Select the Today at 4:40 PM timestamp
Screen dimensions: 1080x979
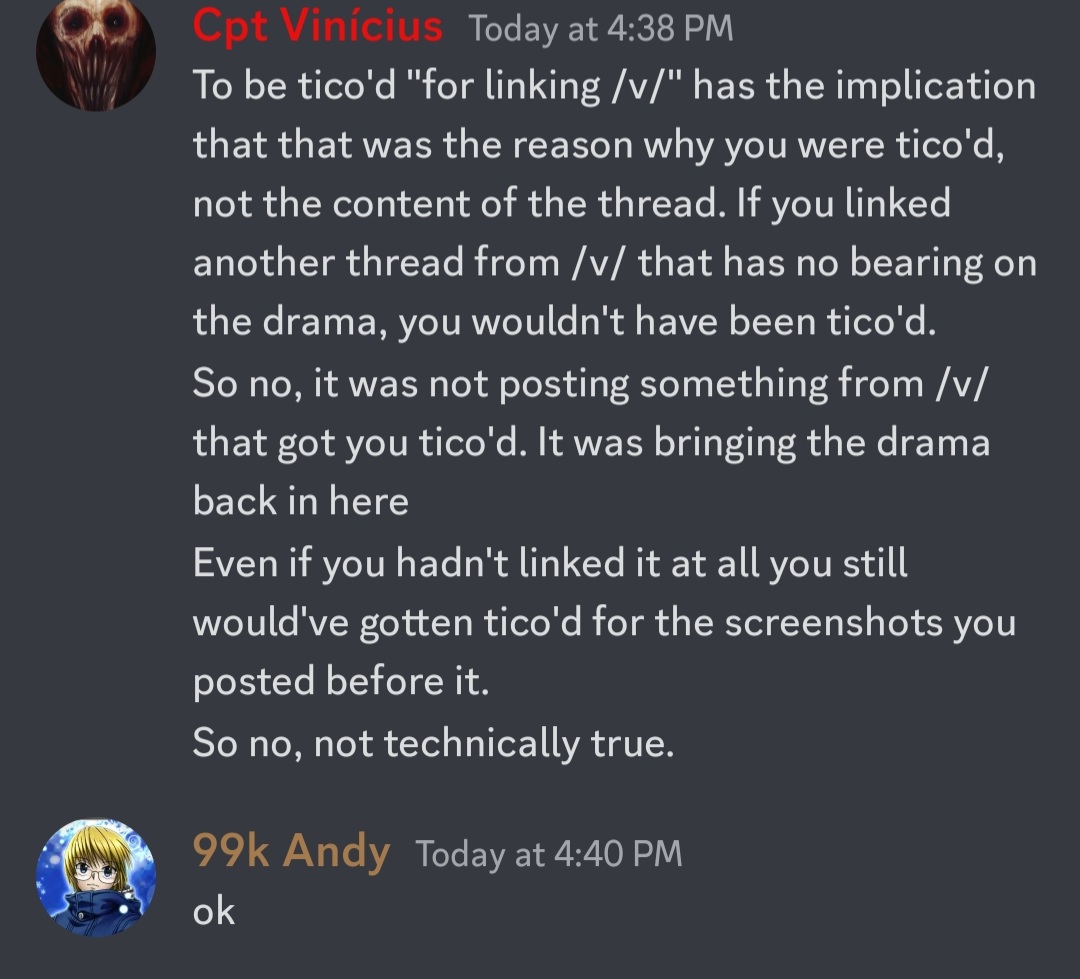(549, 854)
